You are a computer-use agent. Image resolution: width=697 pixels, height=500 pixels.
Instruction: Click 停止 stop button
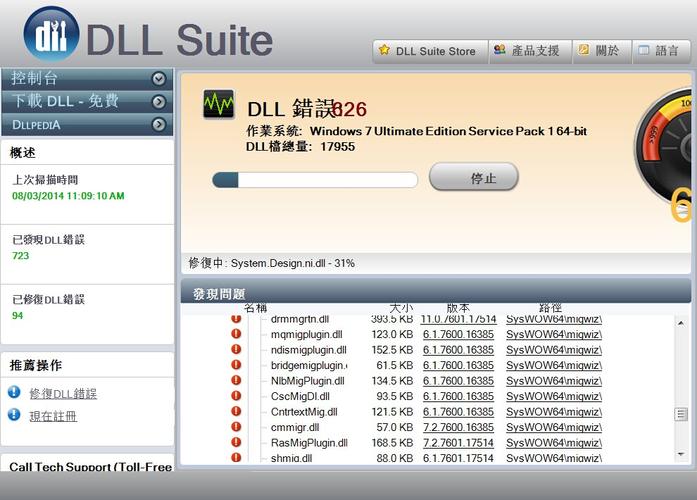pyautogui.click(x=474, y=177)
